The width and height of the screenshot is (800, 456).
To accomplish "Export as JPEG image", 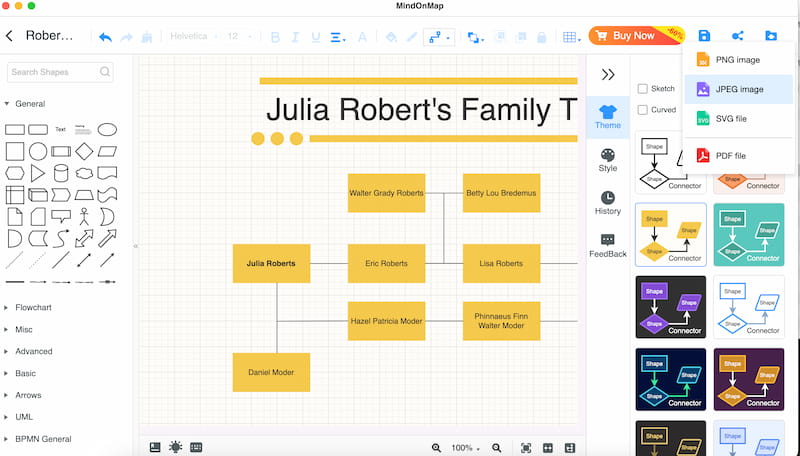I will [x=739, y=89].
